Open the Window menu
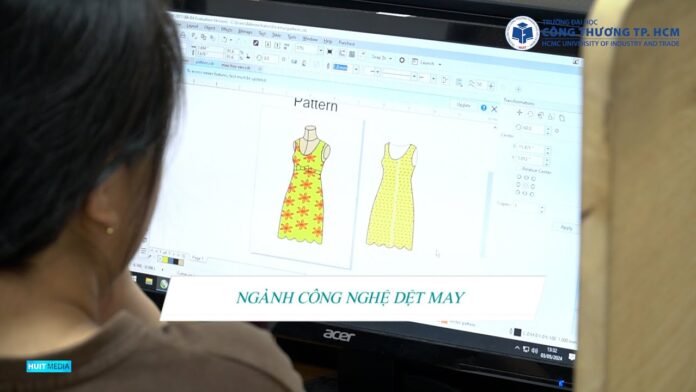 coord(310,39)
